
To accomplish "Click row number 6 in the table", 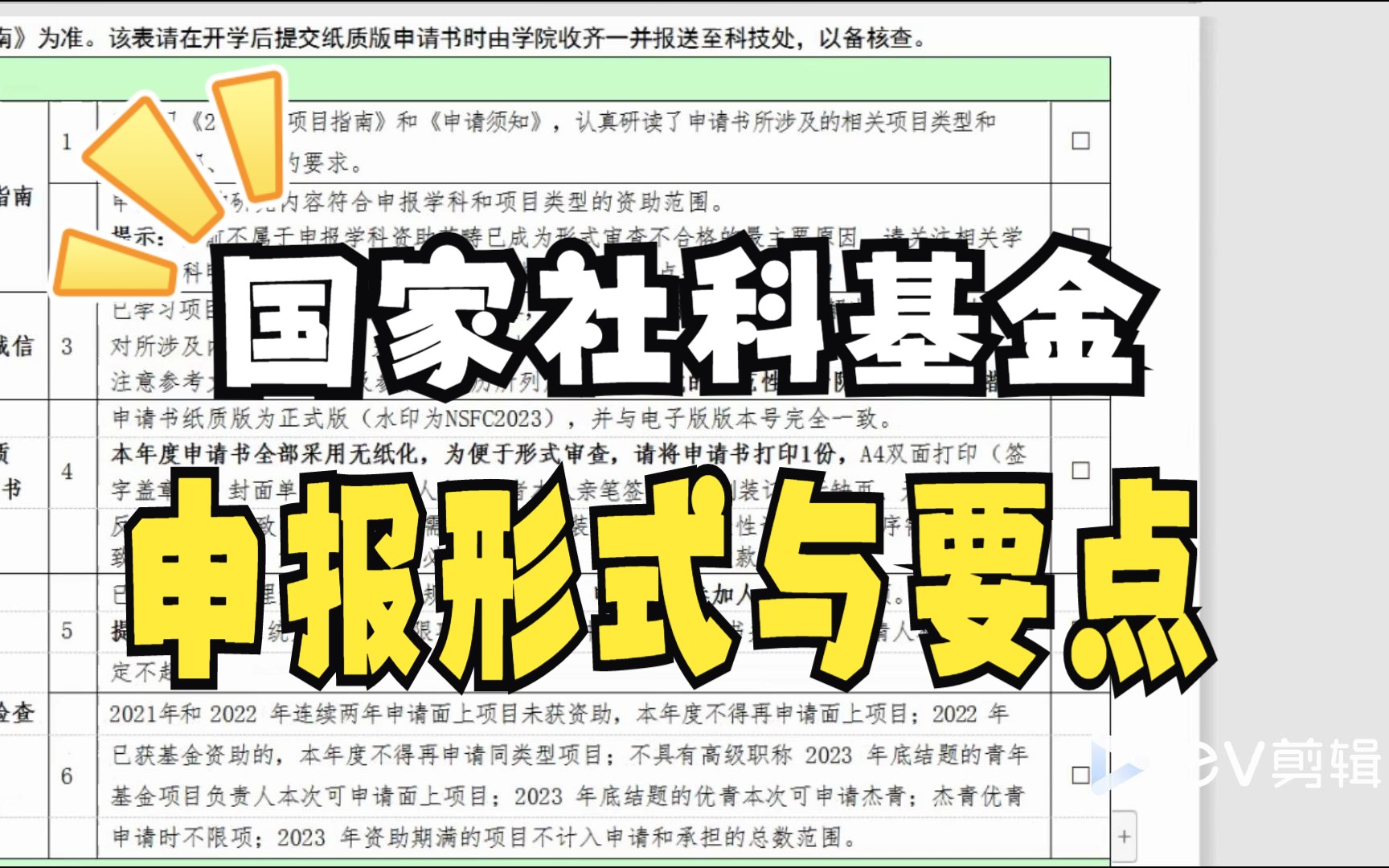I will [67, 776].
